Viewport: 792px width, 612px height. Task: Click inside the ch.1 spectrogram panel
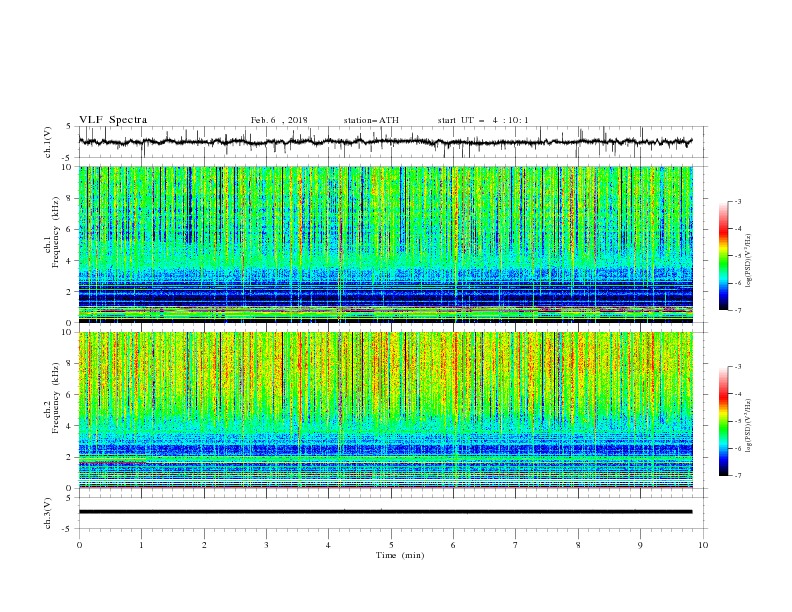[385, 244]
